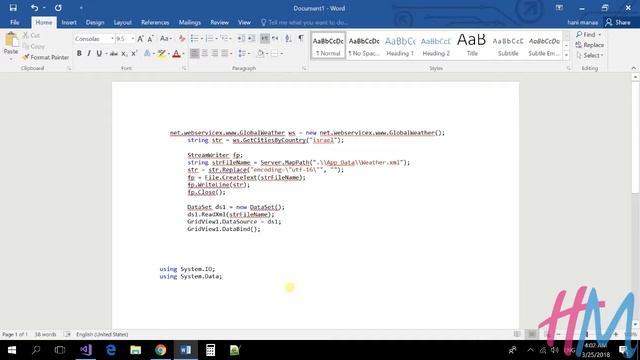
Task: Toggle bold formatting
Action: pyautogui.click(x=79, y=53)
